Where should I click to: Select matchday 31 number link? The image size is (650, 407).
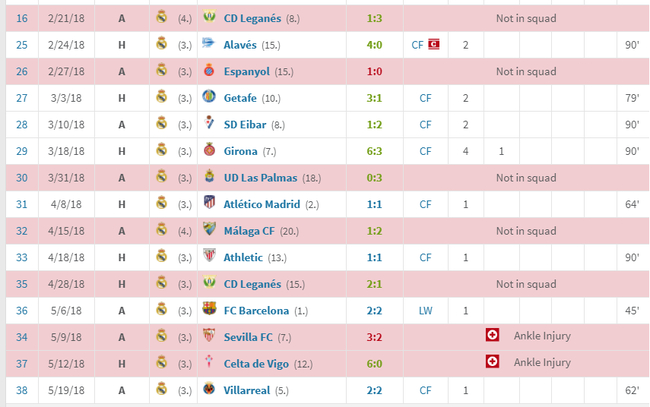pos(22,204)
